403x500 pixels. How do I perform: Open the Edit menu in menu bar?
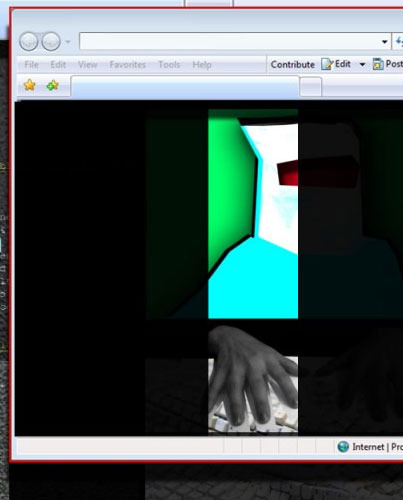click(58, 64)
